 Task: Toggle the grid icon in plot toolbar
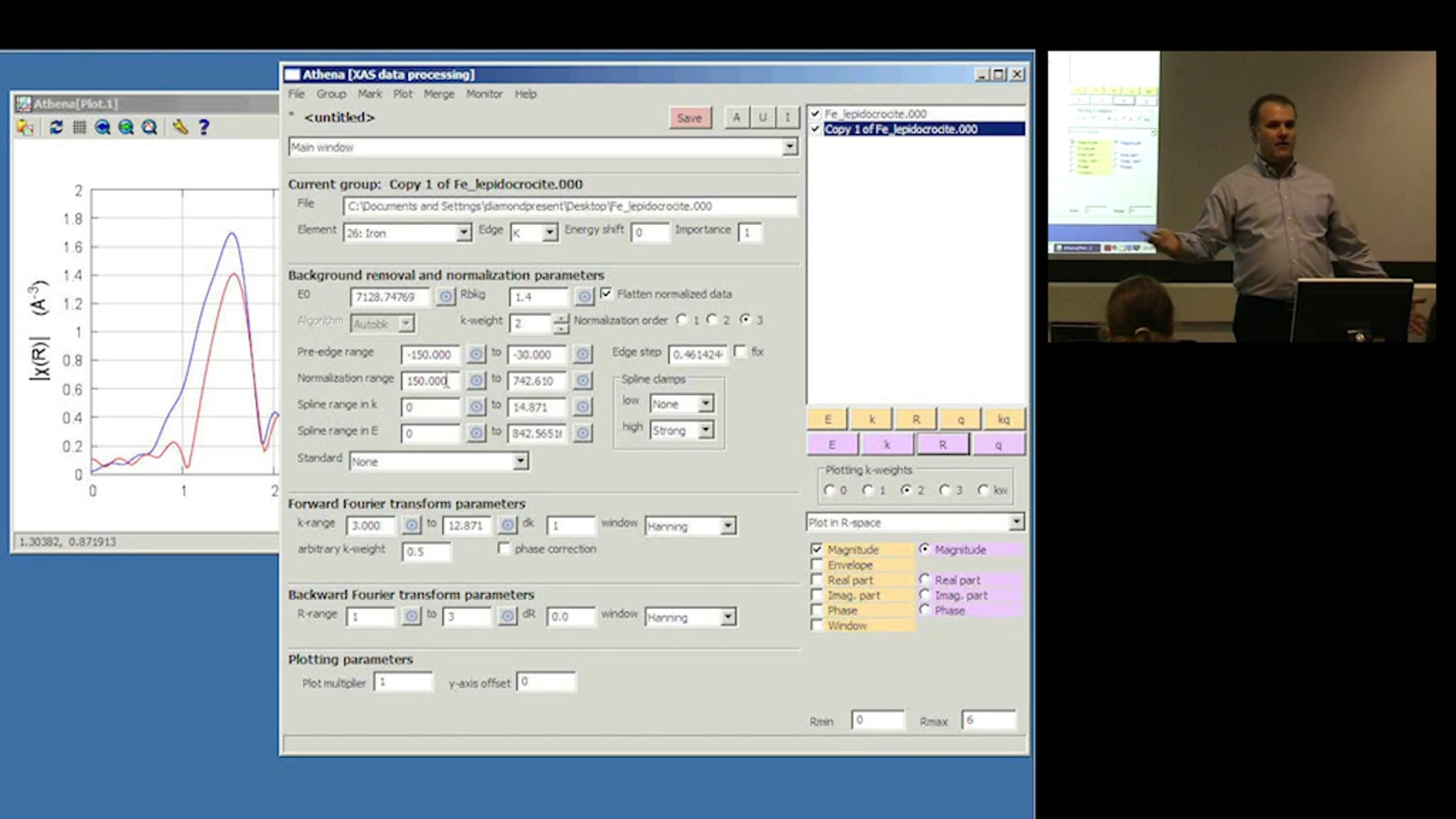coord(79,127)
